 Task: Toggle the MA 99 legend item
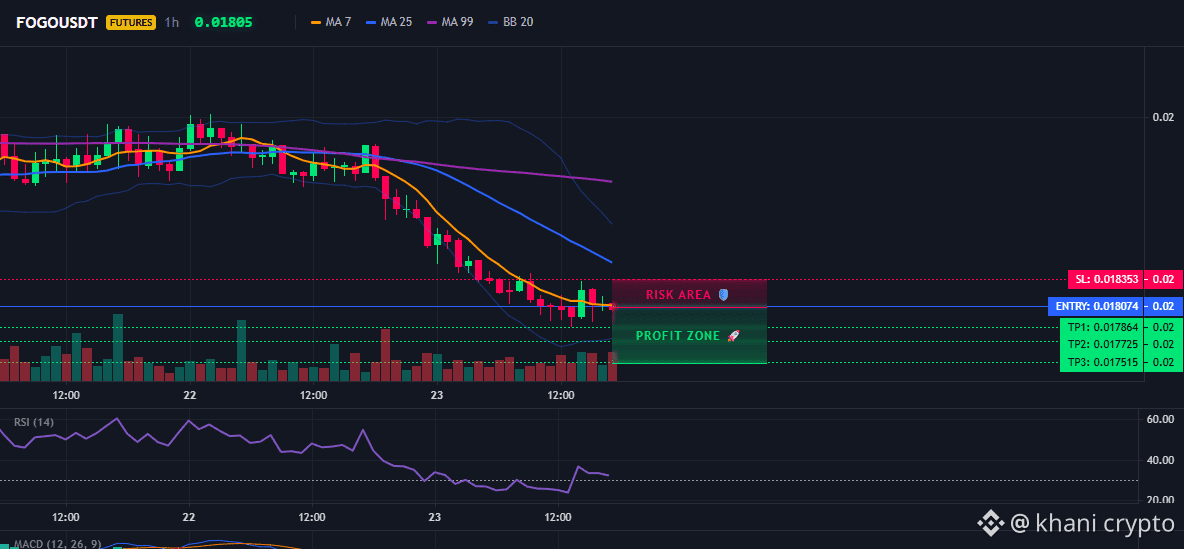pyautogui.click(x=451, y=23)
